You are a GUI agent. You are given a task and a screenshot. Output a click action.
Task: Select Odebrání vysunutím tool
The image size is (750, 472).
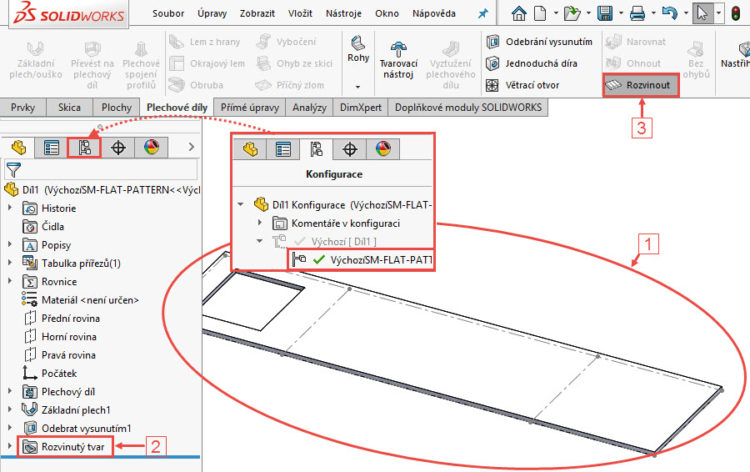[x=540, y=42]
